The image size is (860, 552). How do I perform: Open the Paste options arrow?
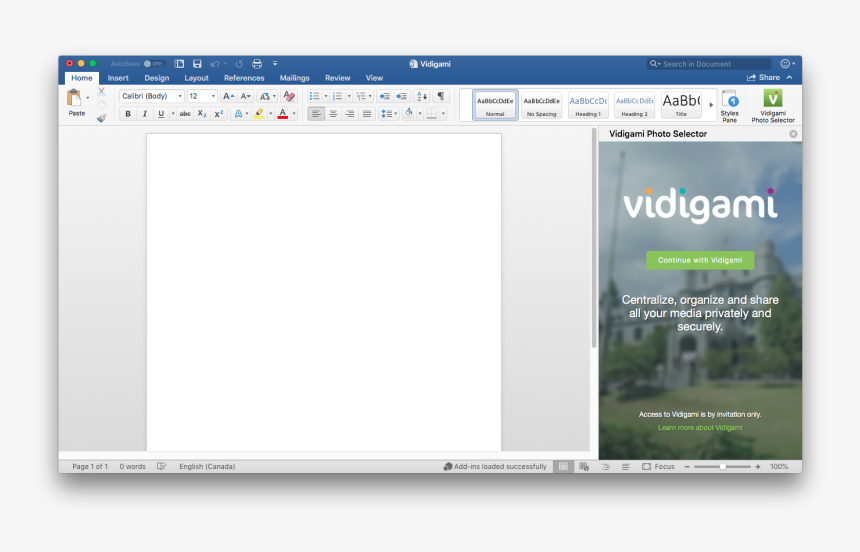coord(88,98)
